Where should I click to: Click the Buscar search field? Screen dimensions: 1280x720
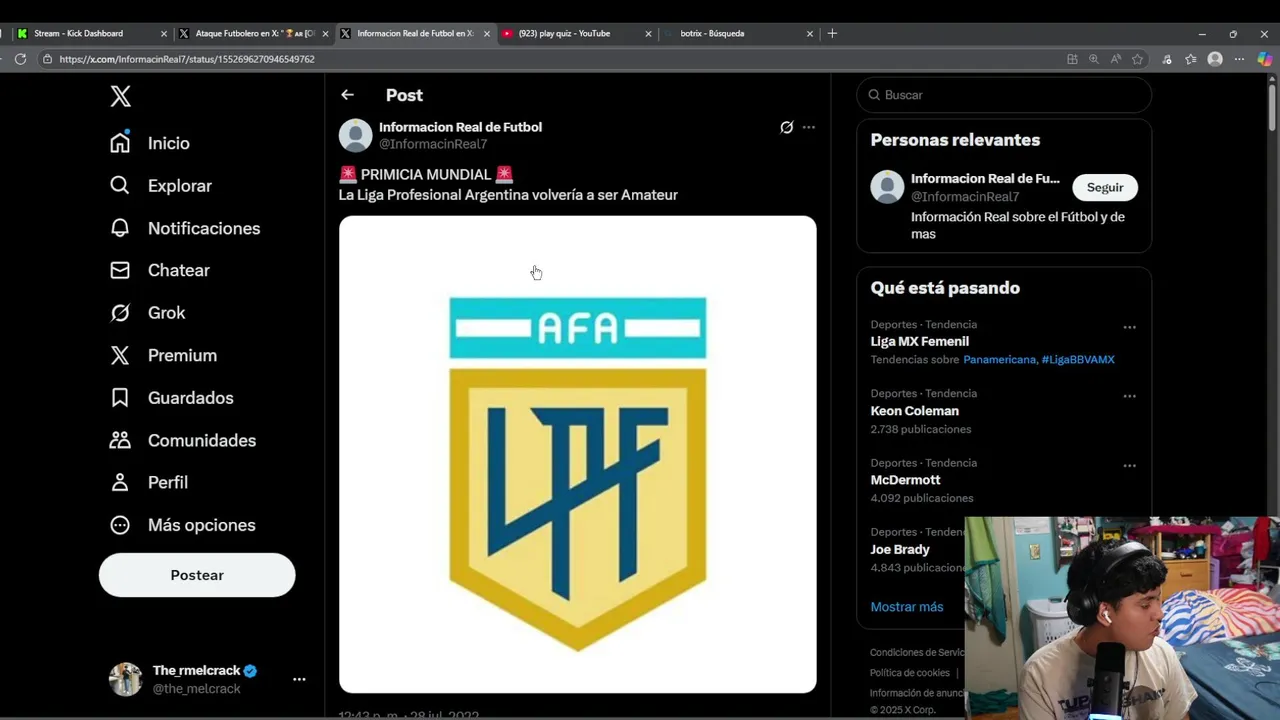1004,95
